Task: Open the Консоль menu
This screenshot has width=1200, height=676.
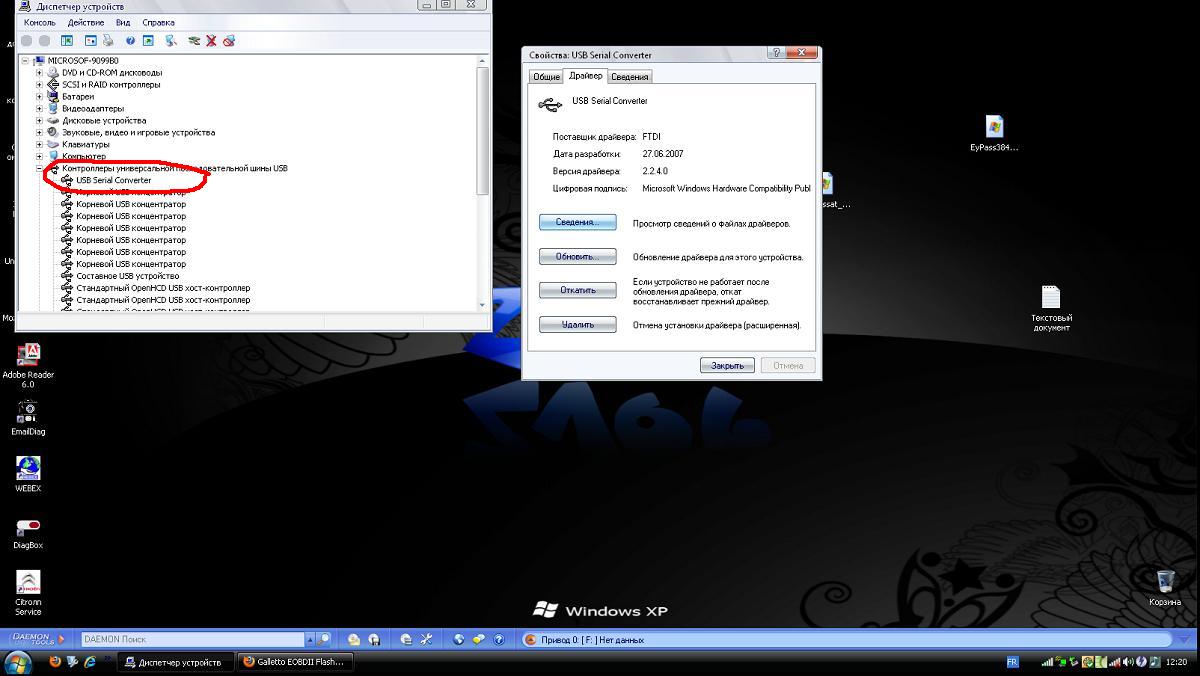Action: tap(40, 22)
